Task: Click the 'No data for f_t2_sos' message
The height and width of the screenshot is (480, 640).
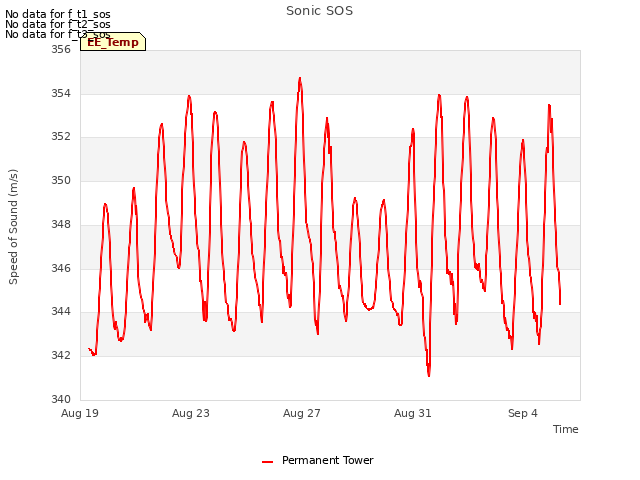Action: click(58, 24)
